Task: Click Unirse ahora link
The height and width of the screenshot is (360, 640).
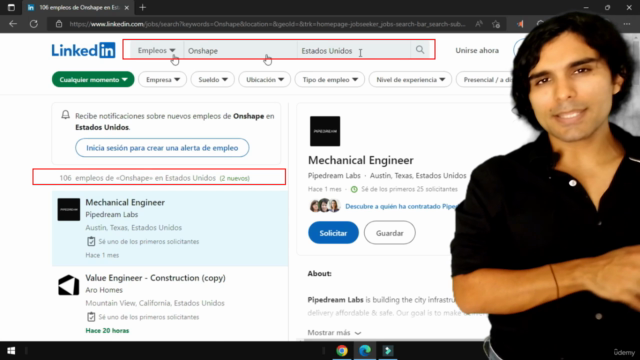Action: tap(477, 51)
